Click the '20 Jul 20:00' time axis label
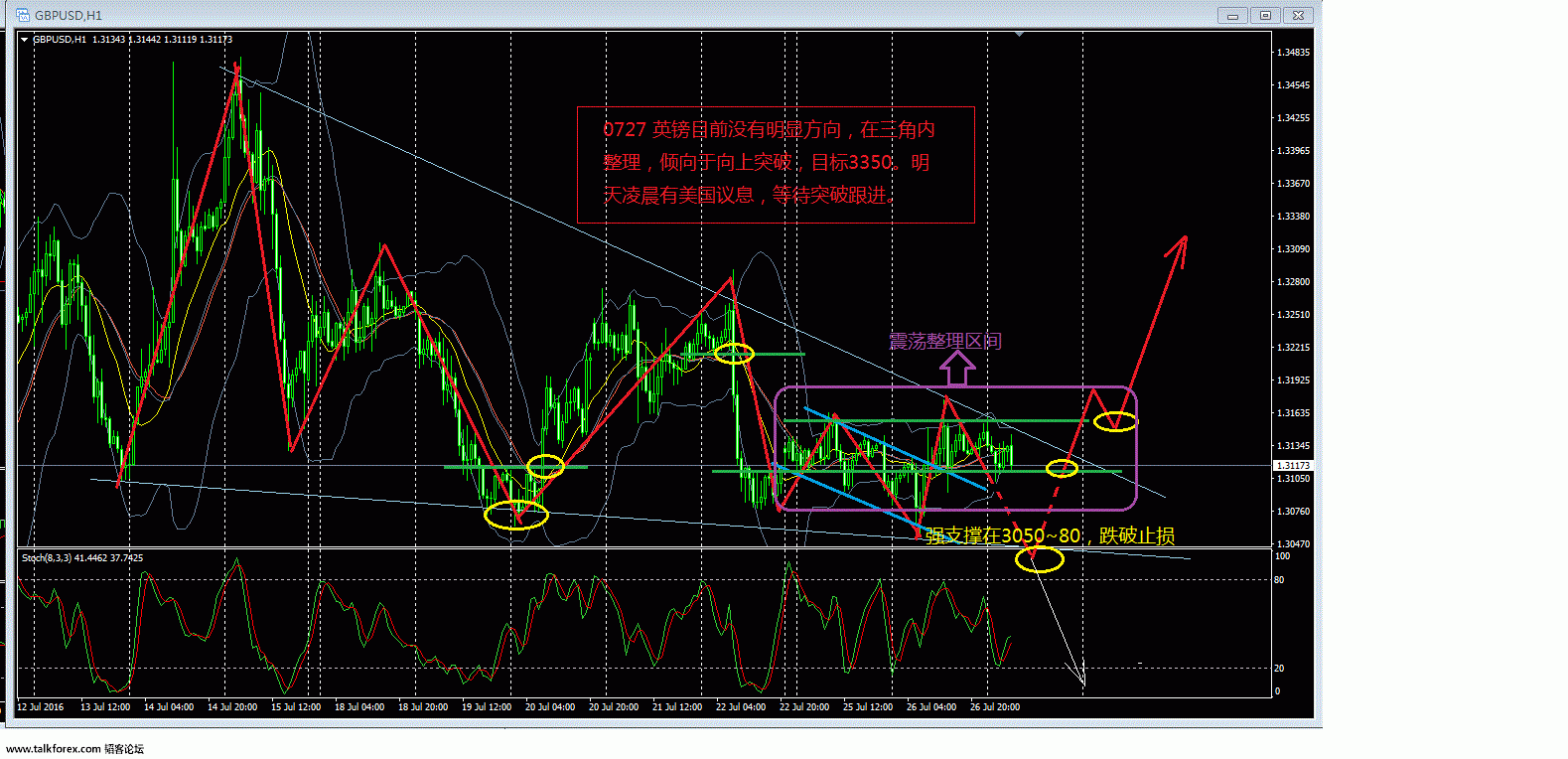Image resolution: width=1568 pixels, height=759 pixels. point(614,707)
